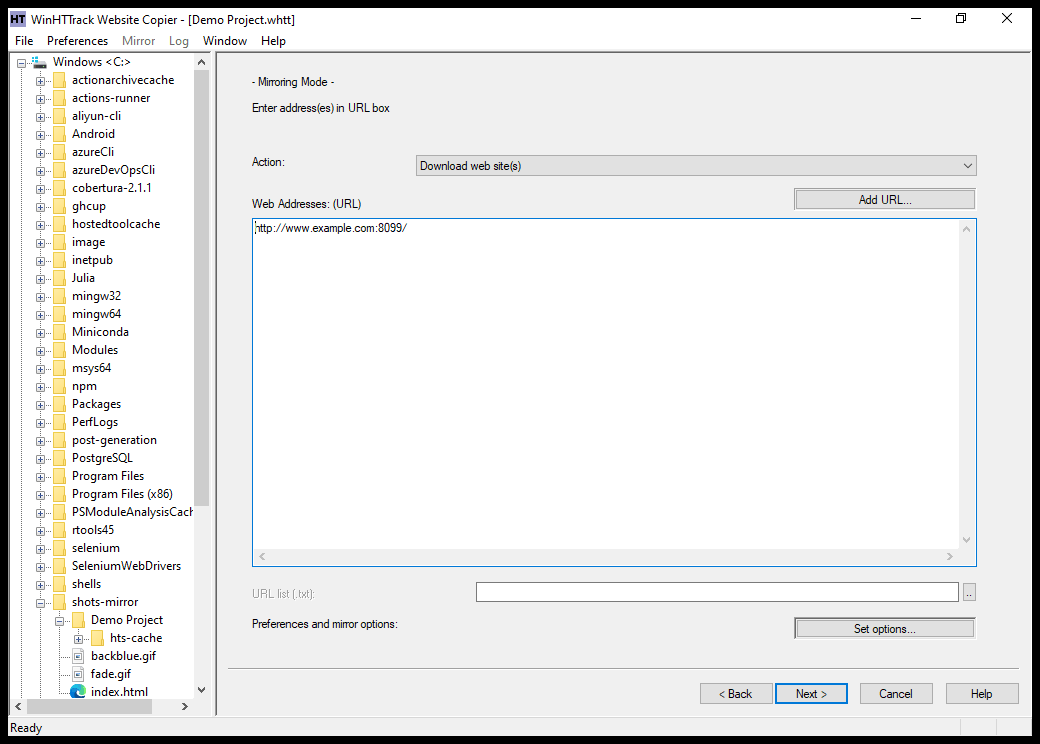
Task: Click the shells folder icon
Action: click(60, 584)
